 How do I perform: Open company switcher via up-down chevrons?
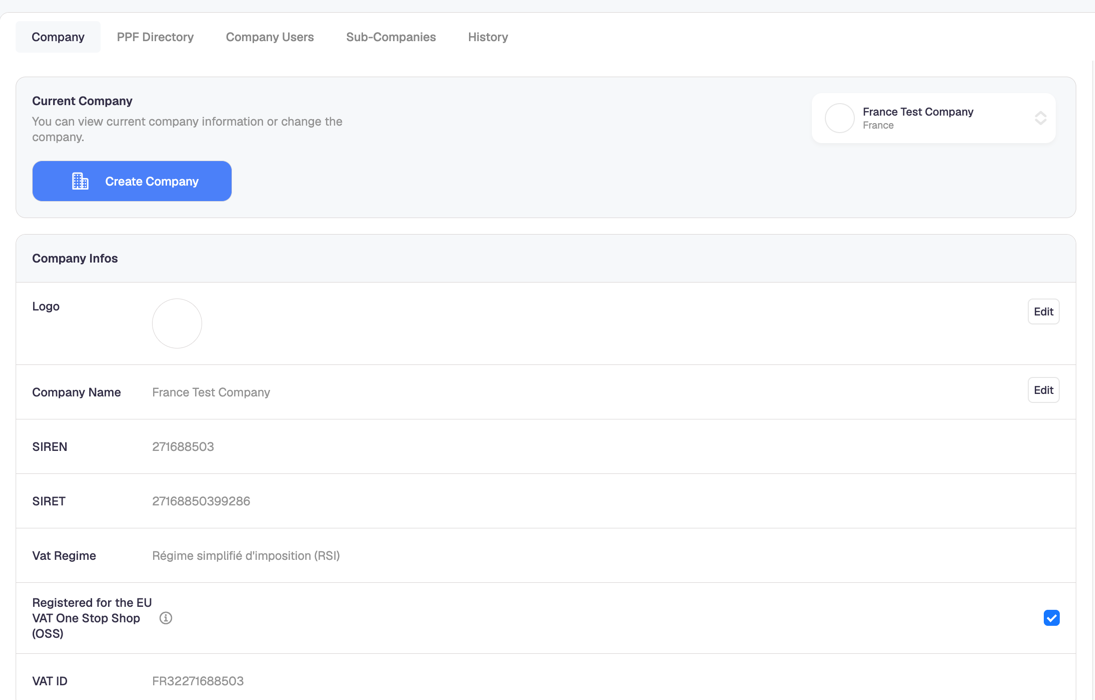[x=1040, y=118]
